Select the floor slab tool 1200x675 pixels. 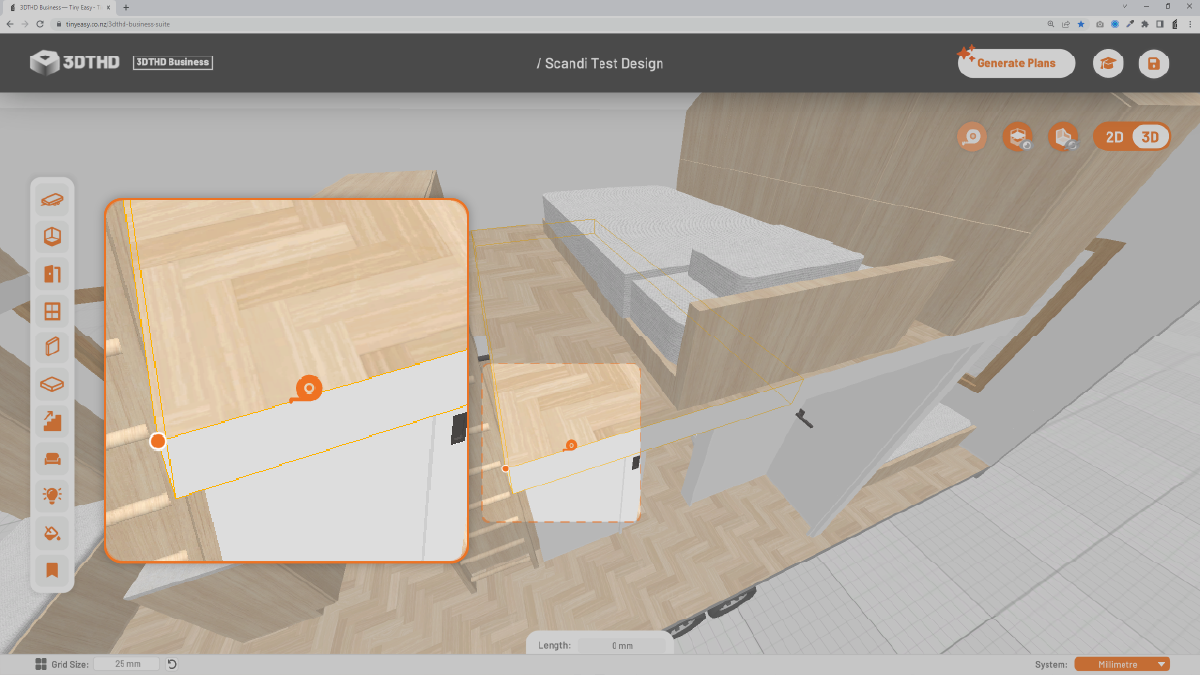coord(52,384)
